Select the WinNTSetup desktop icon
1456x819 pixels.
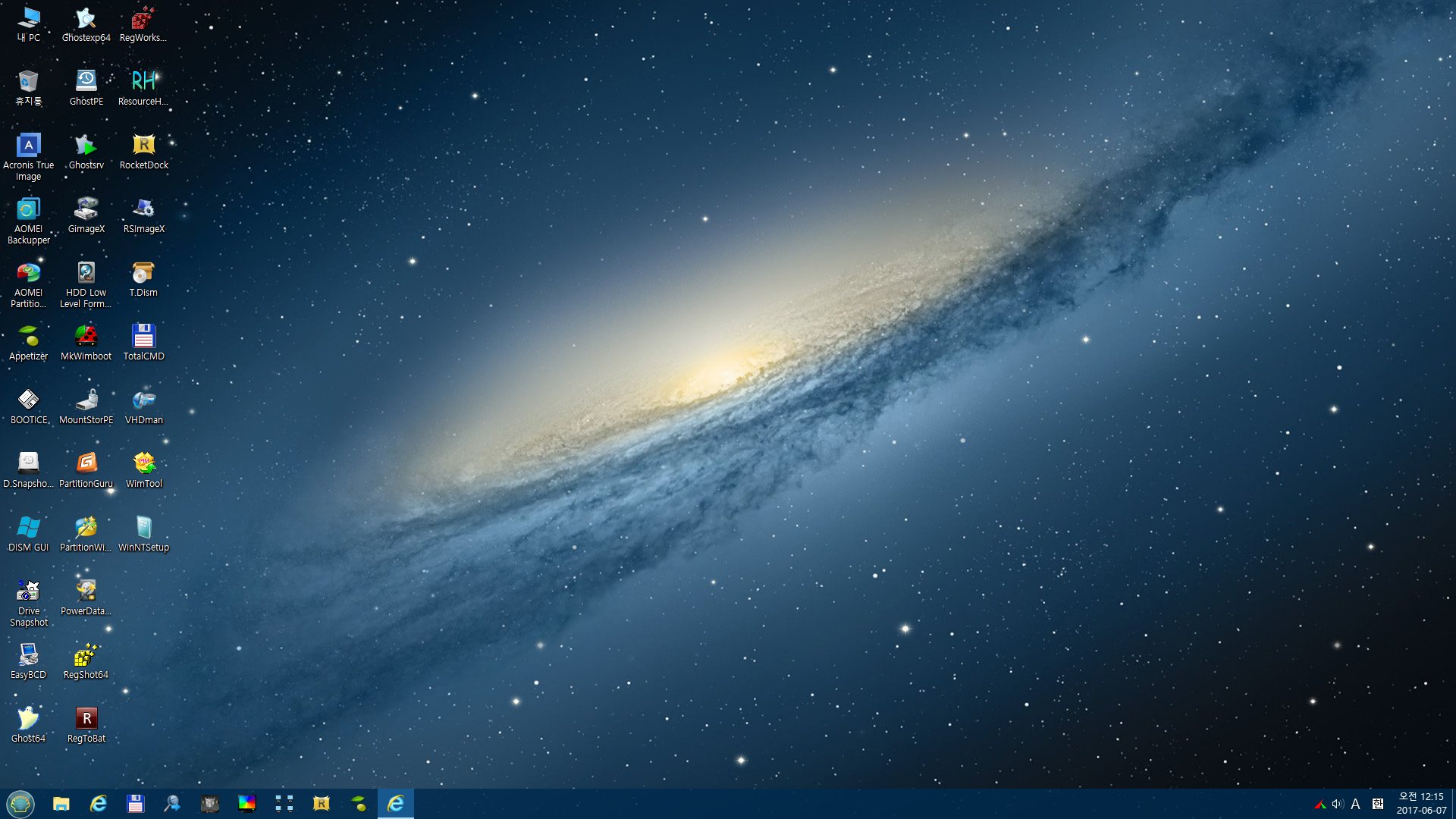(144, 534)
